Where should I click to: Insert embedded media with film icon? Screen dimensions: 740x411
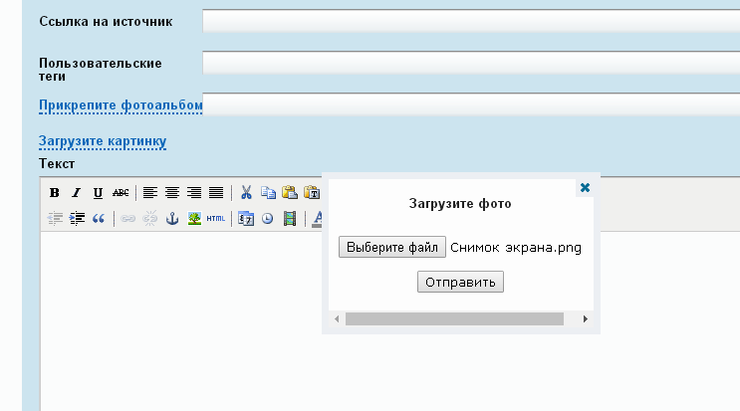(289, 219)
